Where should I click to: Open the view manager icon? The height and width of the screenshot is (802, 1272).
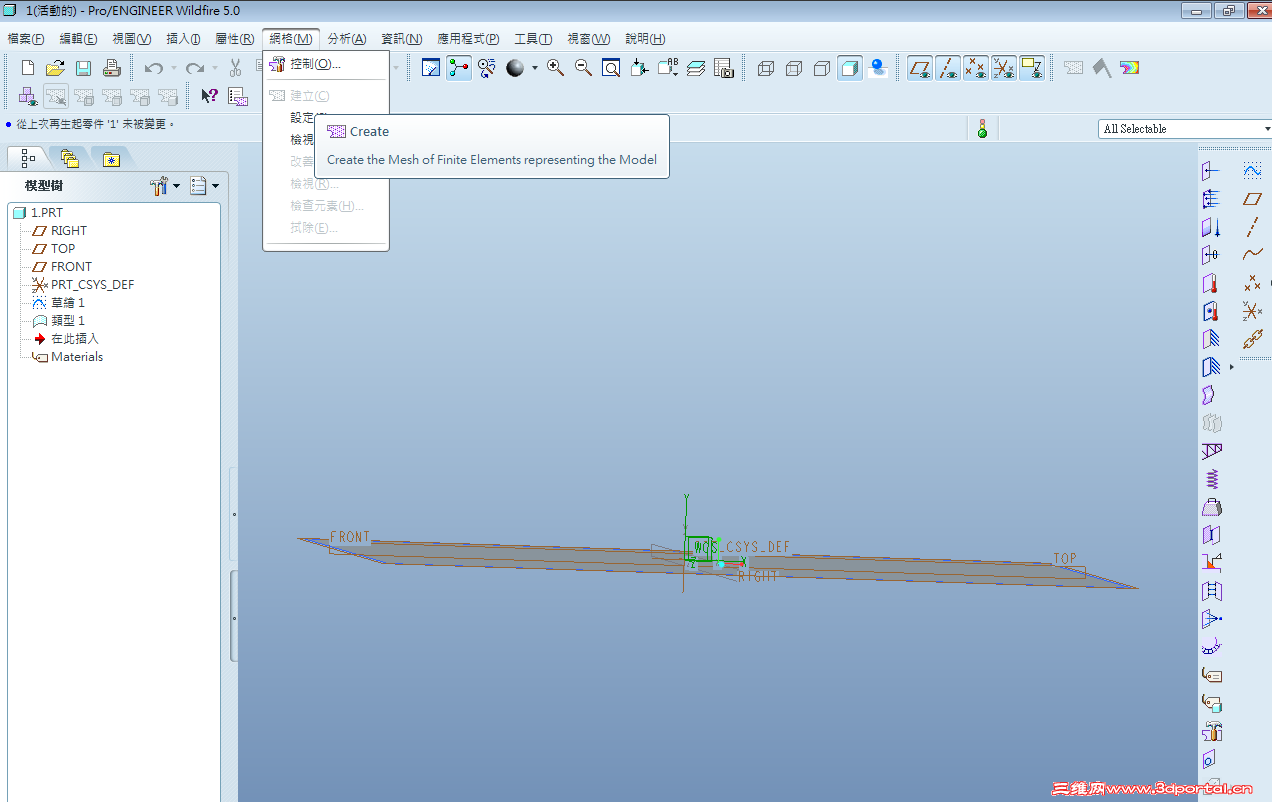tap(724, 68)
